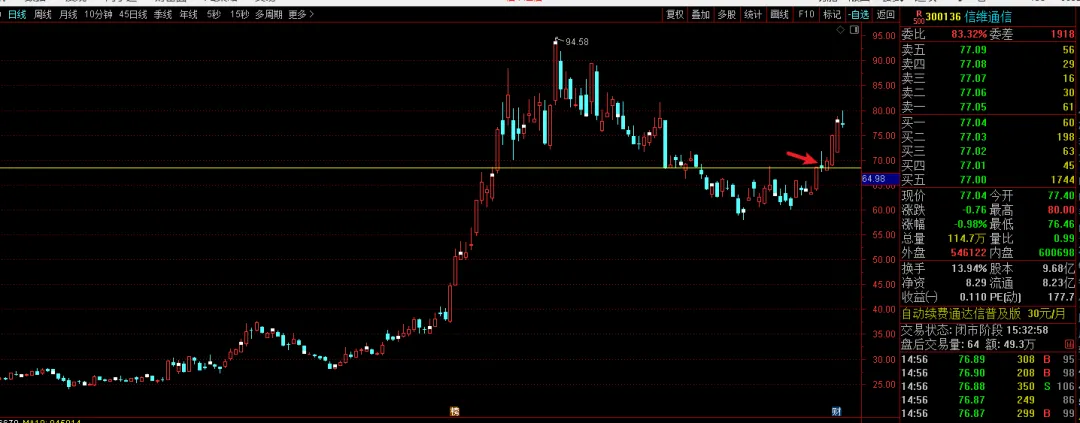Click the 买三 77.02 order row
The width and height of the screenshot is (1080, 423).
pyautogui.click(x=989, y=151)
